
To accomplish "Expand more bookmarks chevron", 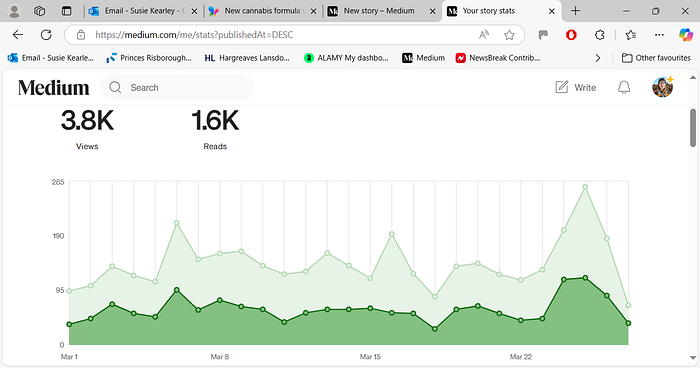I will tap(598, 58).
